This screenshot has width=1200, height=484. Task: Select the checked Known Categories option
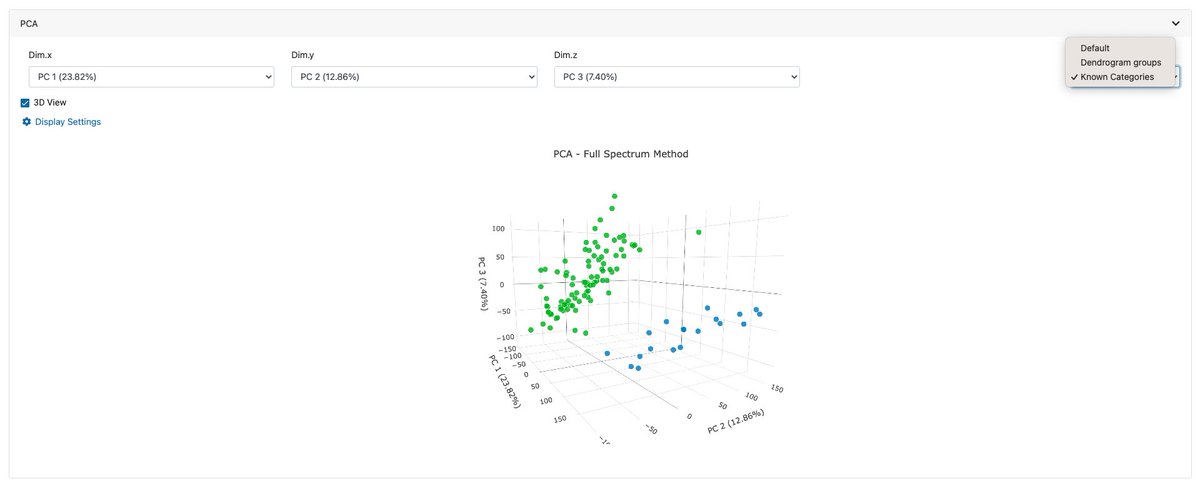click(x=1117, y=77)
